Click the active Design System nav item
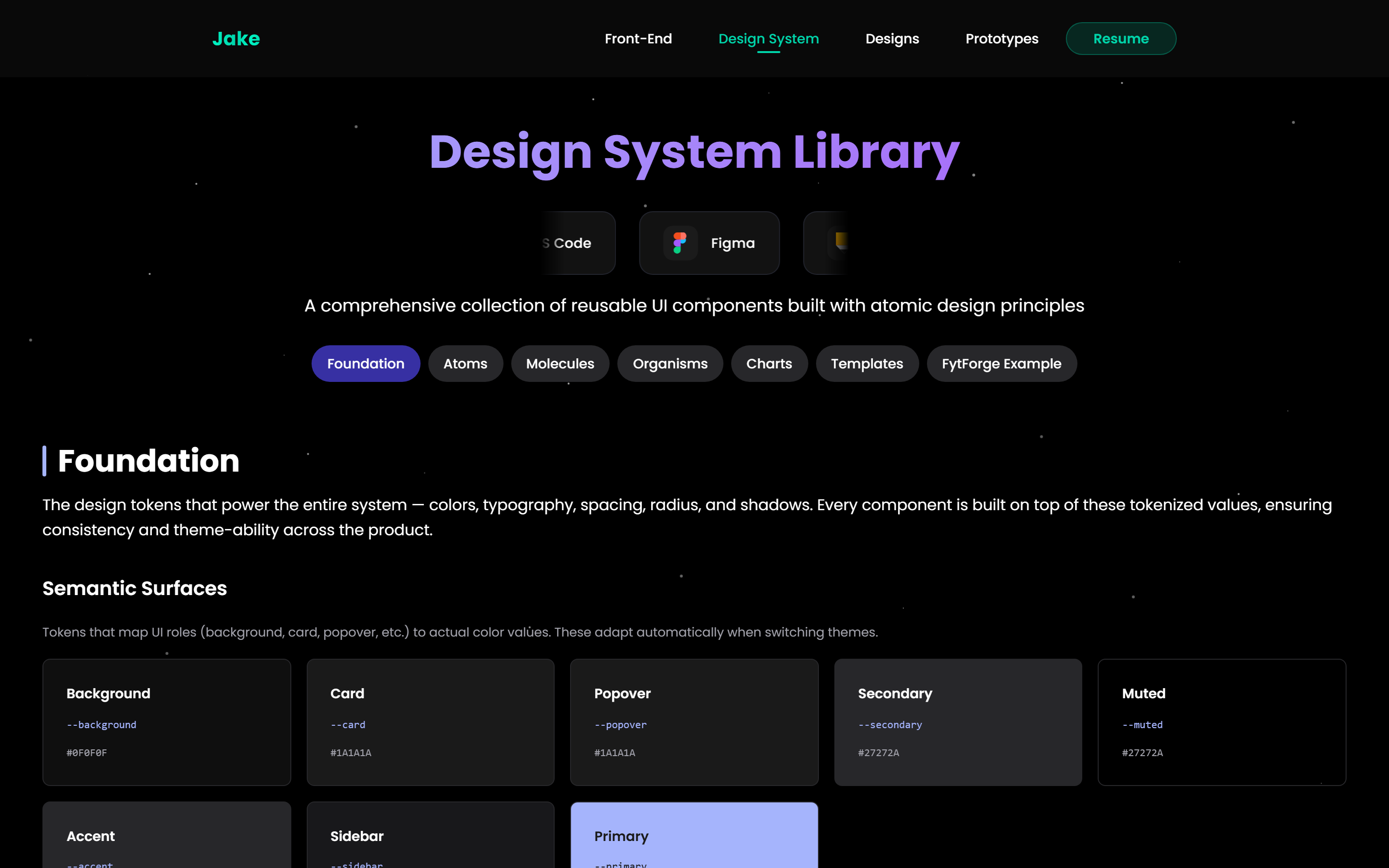1389x868 pixels. point(768,39)
